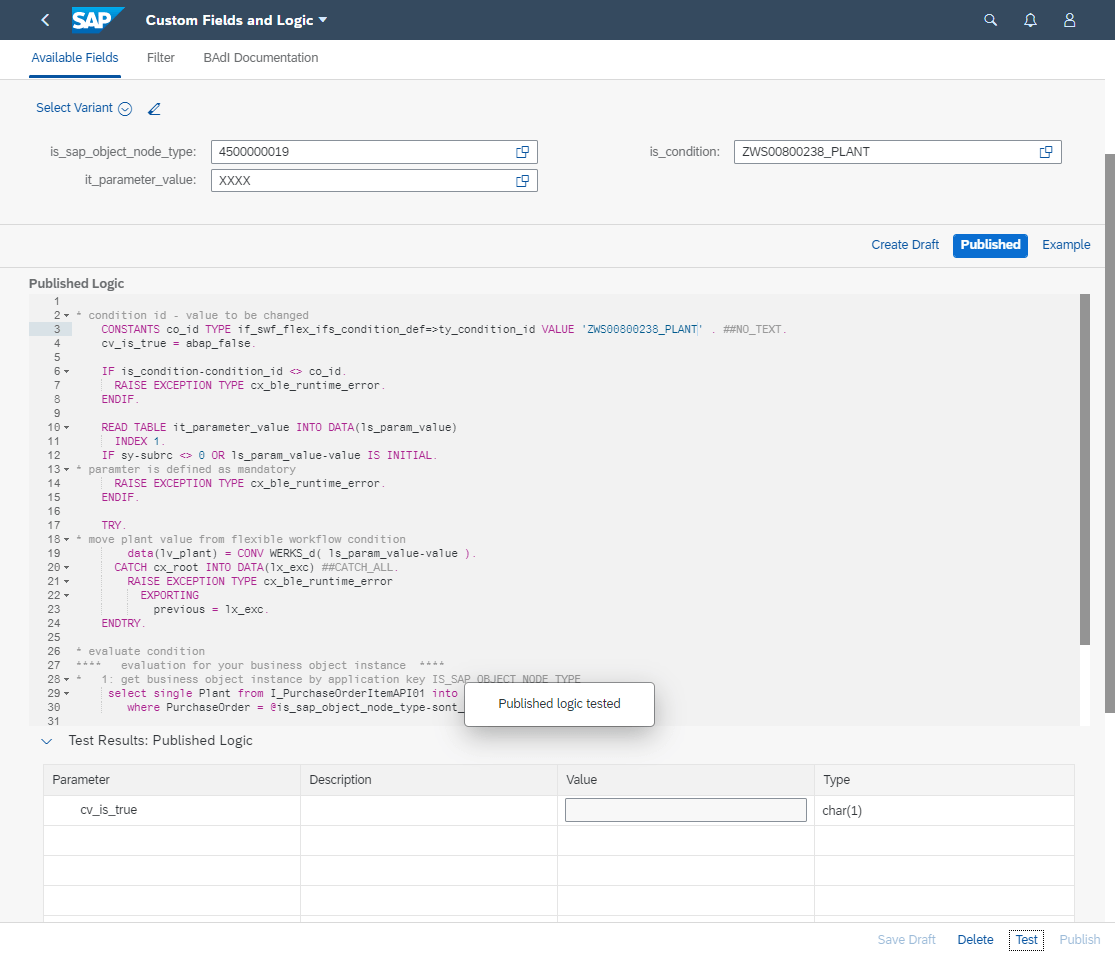
Task: Open the search bar
Action: click(990, 20)
